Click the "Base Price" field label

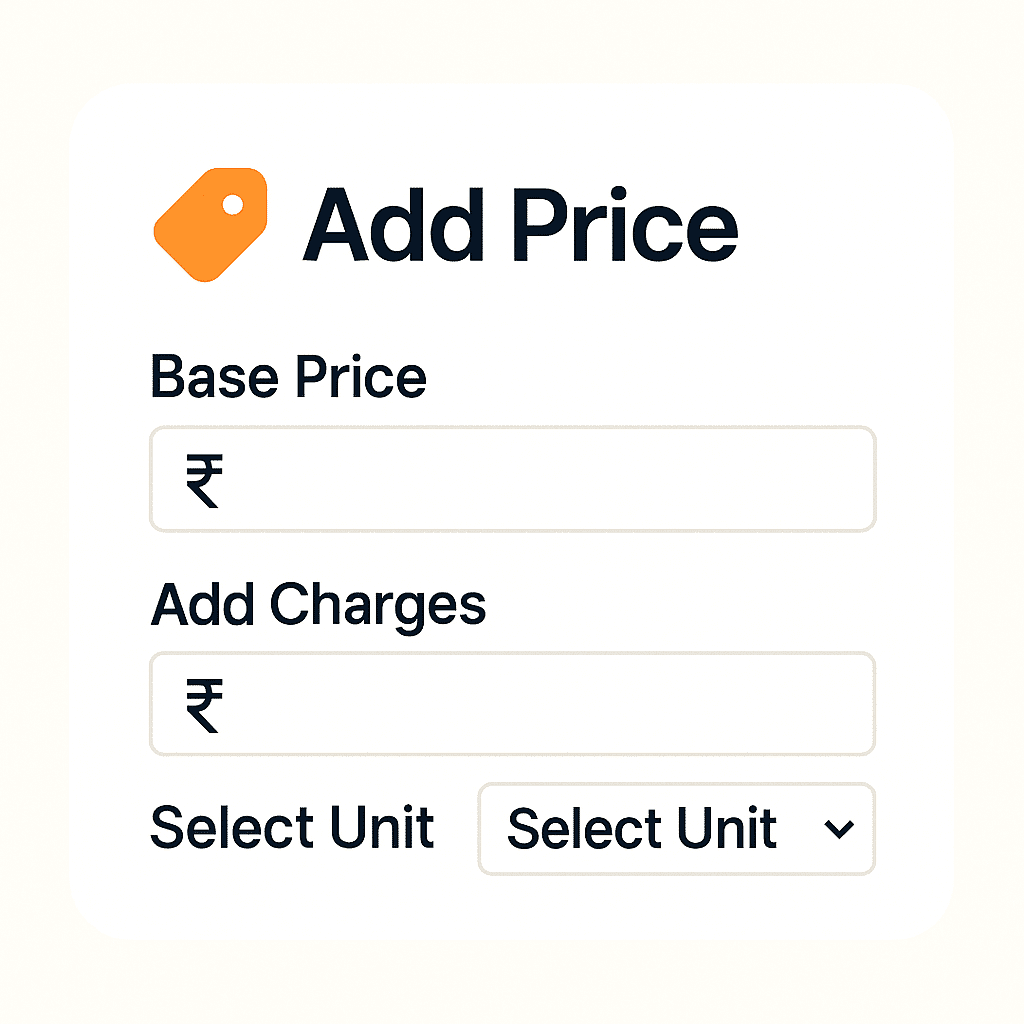(288, 378)
